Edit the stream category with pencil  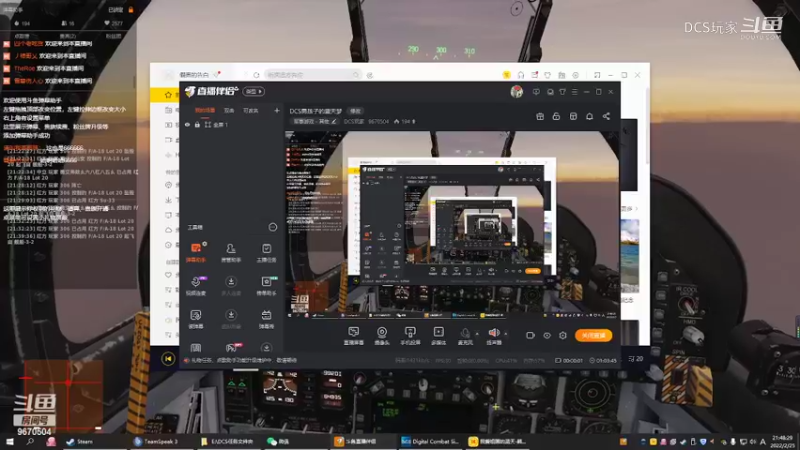point(334,121)
